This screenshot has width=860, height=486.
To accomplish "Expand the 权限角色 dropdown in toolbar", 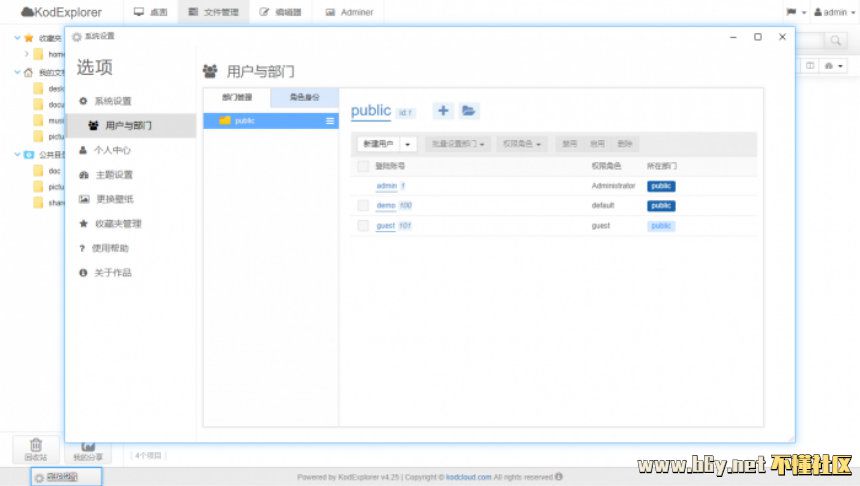I will (522, 144).
